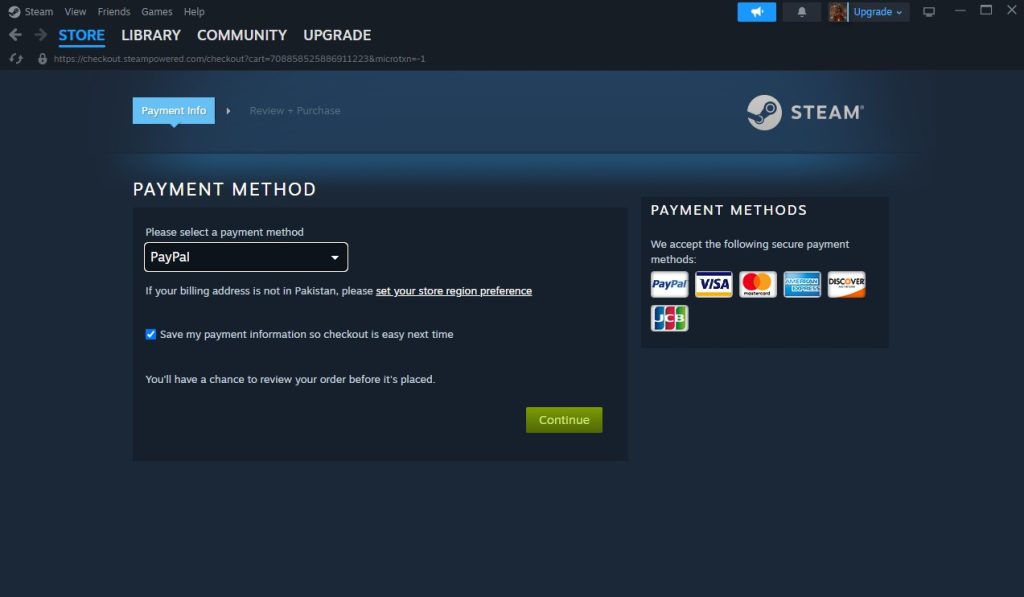1024x597 pixels.
Task: Click the Steam logo on the checkout page
Action: pyautogui.click(x=805, y=113)
